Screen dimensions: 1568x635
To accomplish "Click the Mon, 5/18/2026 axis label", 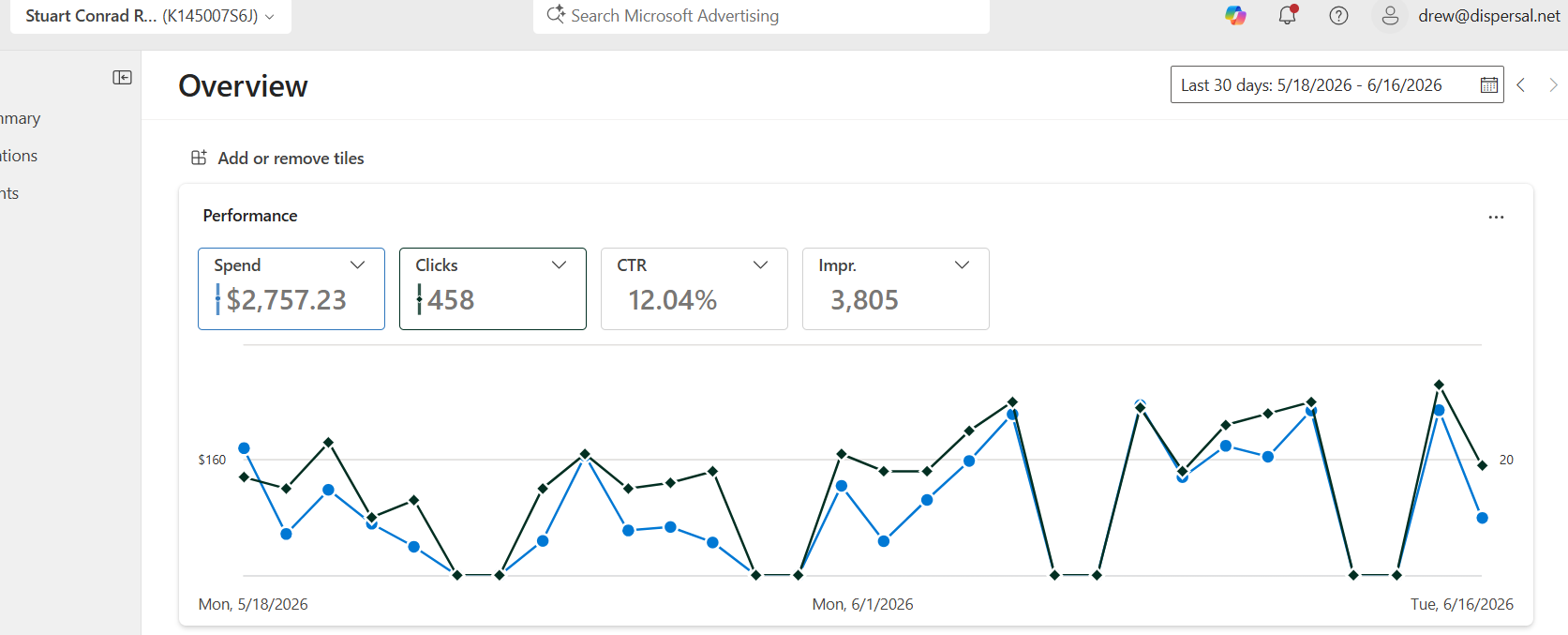I will click(x=253, y=604).
